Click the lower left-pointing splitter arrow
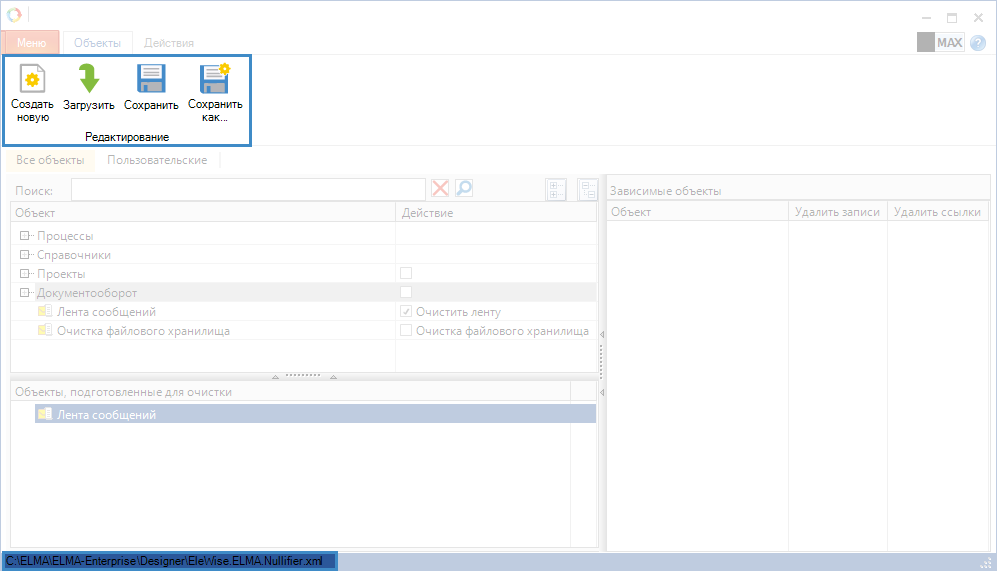The height and width of the screenshot is (571, 997). [x=602, y=393]
